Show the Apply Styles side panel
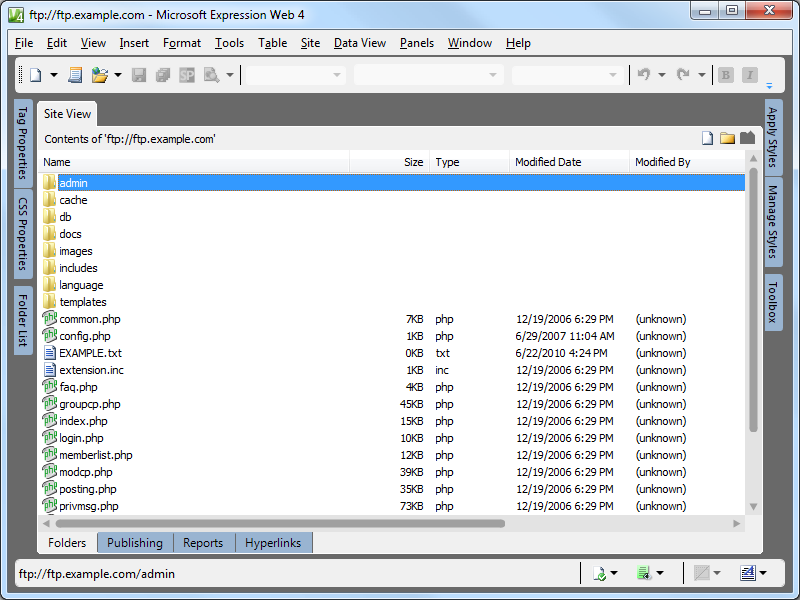The height and width of the screenshot is (600, 800). tap(773, 137)
